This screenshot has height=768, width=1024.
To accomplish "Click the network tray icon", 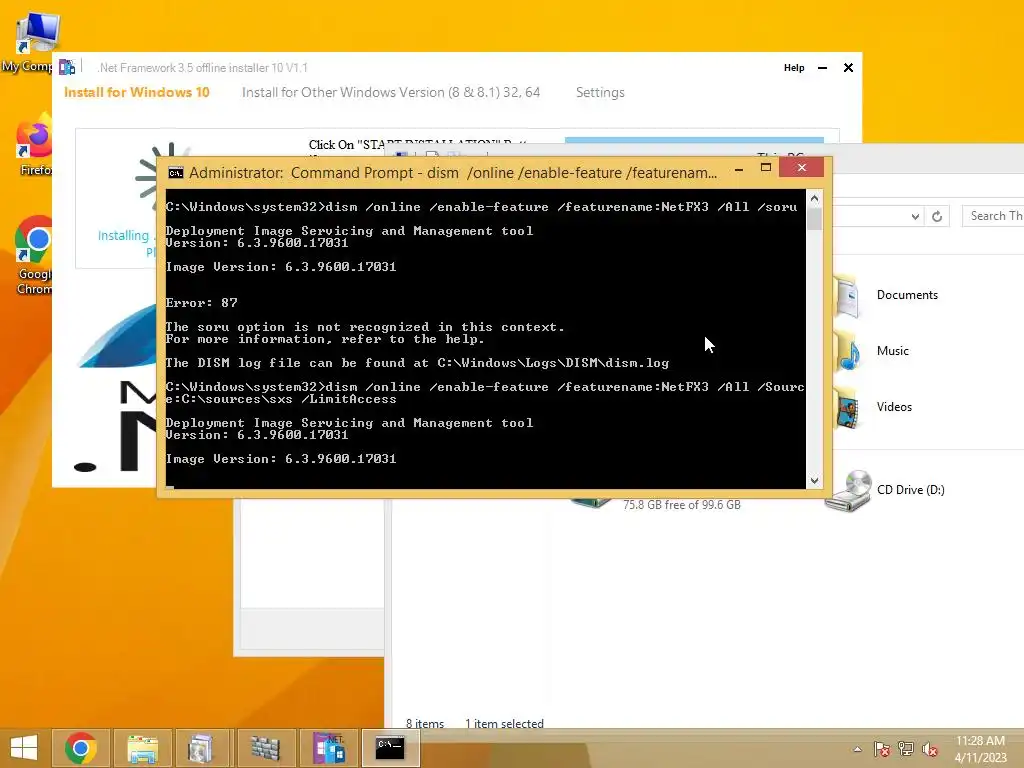I will point(906,749).
